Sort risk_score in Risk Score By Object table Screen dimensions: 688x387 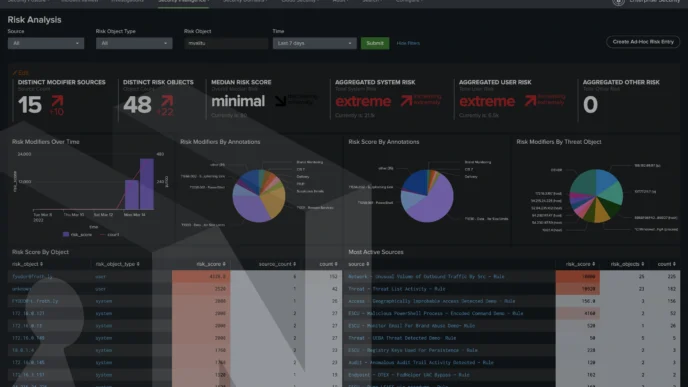(211, 264)
